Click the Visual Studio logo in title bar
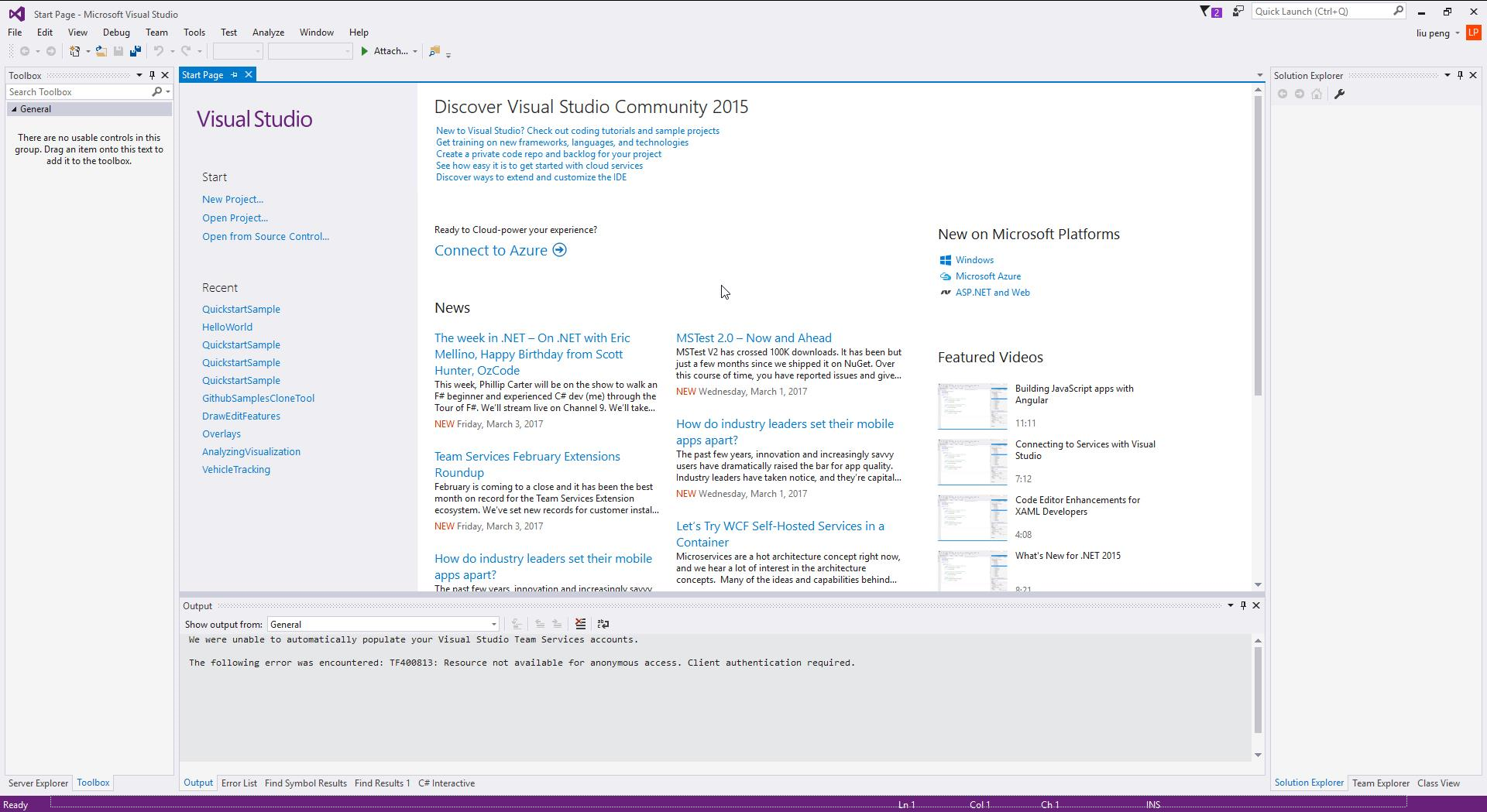Screen dimensions: 1487x812 16,14
